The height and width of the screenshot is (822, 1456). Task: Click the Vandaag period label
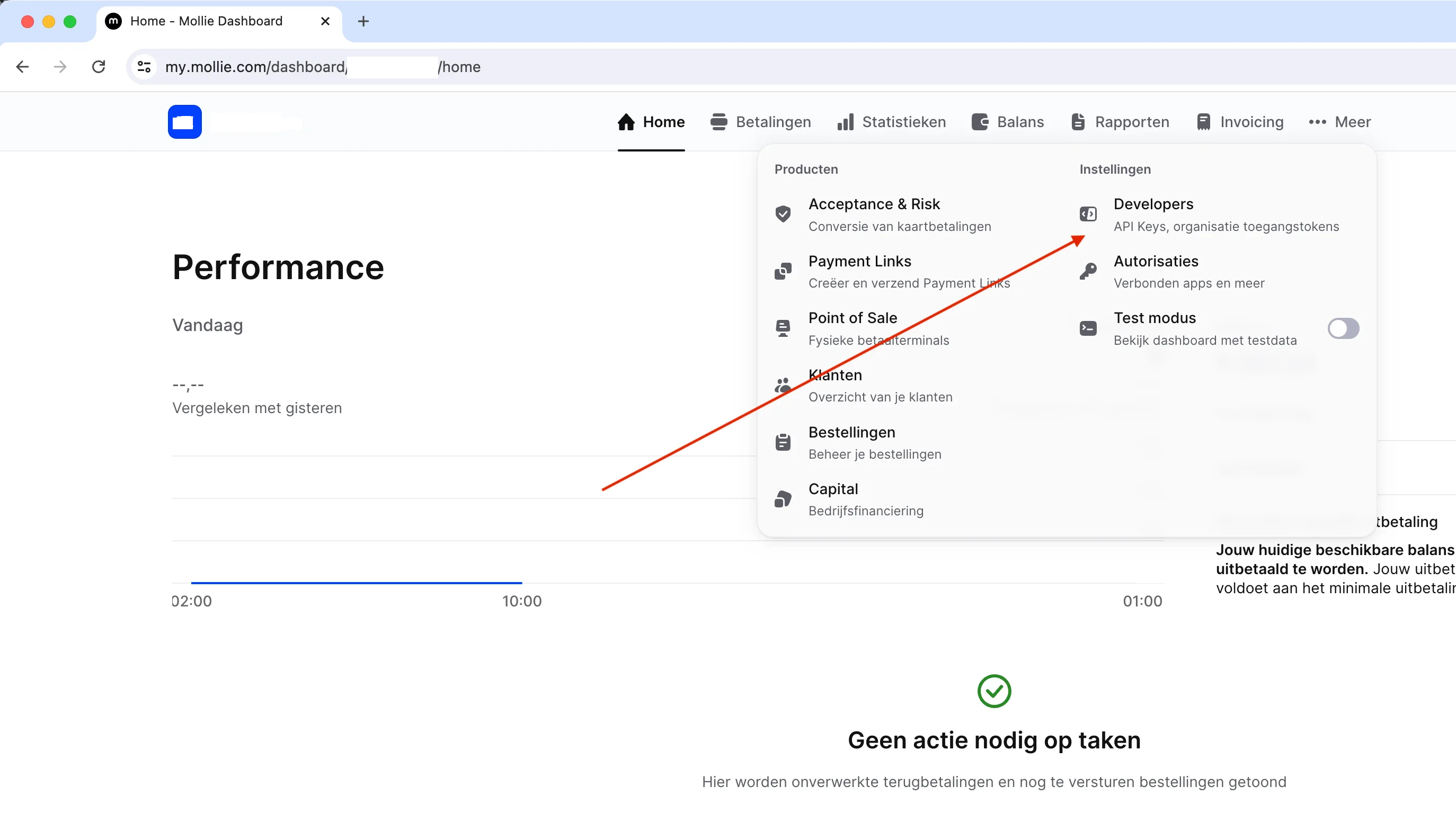[208, 325]
